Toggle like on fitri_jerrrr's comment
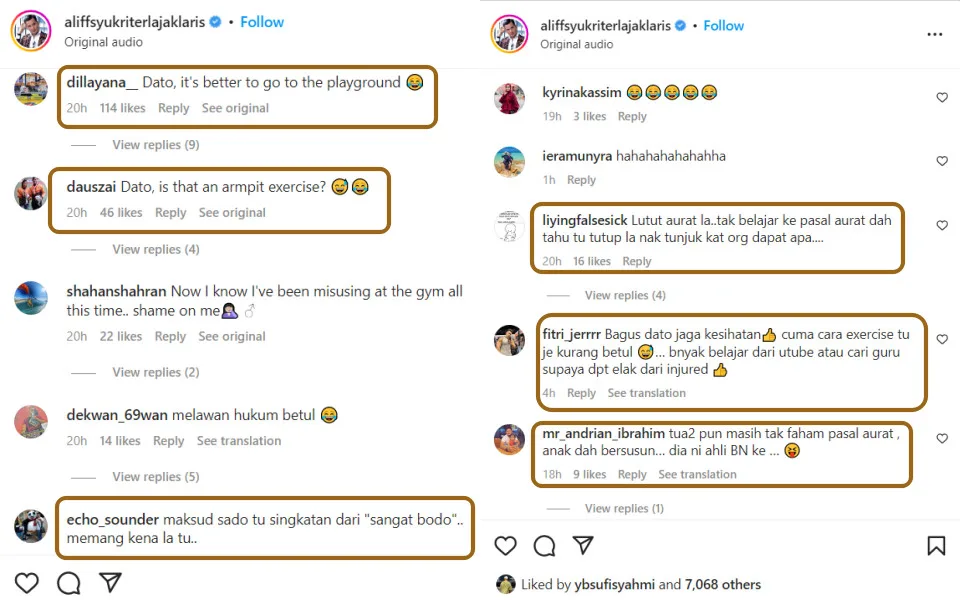 (x=942, y=340)
